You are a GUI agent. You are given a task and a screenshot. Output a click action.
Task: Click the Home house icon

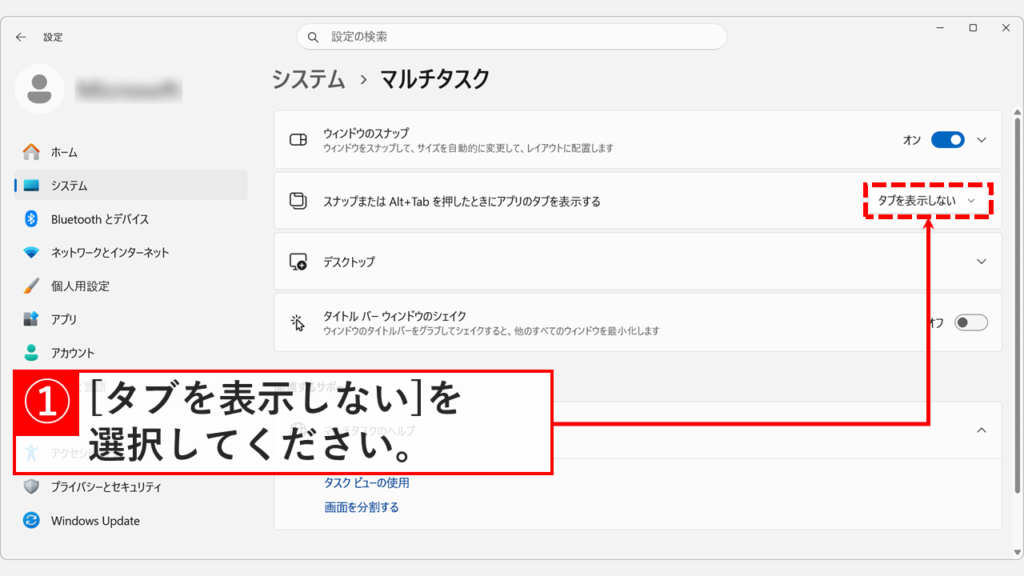pyautogui.click(x=31, y=152)
